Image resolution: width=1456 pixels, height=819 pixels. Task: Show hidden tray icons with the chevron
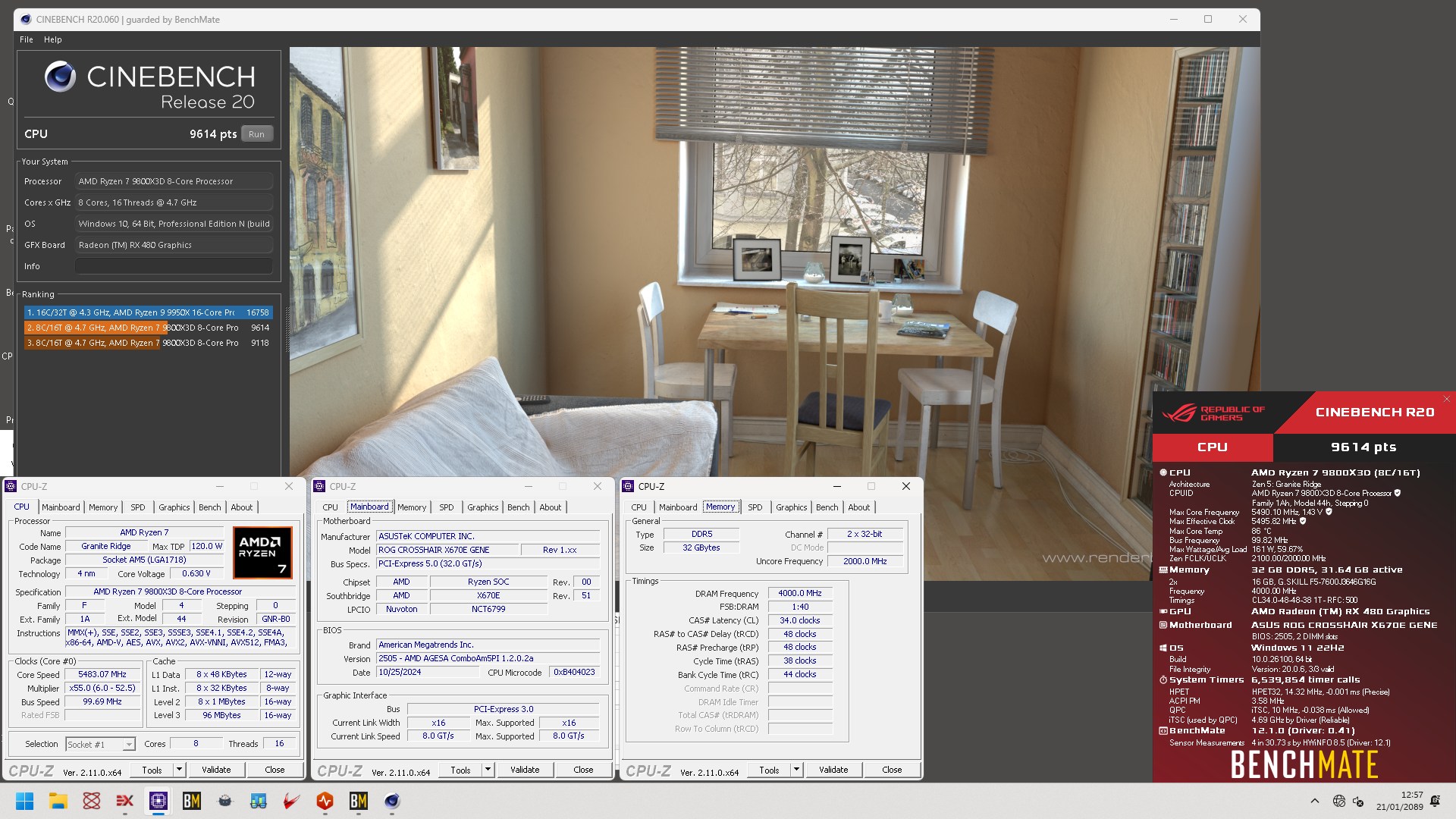(x=1314, y=801)
